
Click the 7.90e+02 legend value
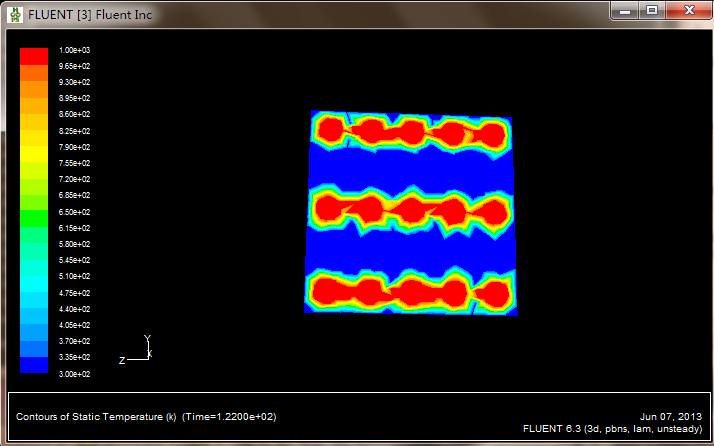point(74,147)
